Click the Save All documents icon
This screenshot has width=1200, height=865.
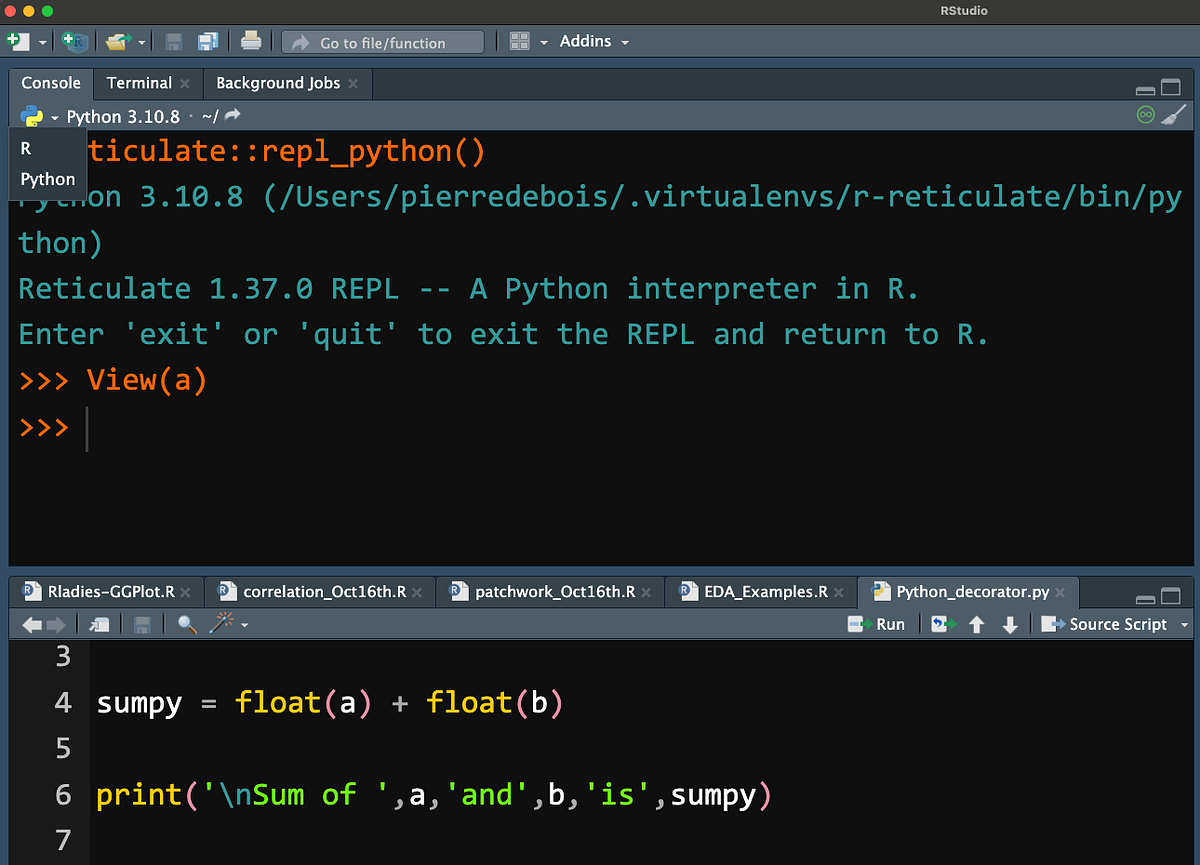click(x=208, y=42)
